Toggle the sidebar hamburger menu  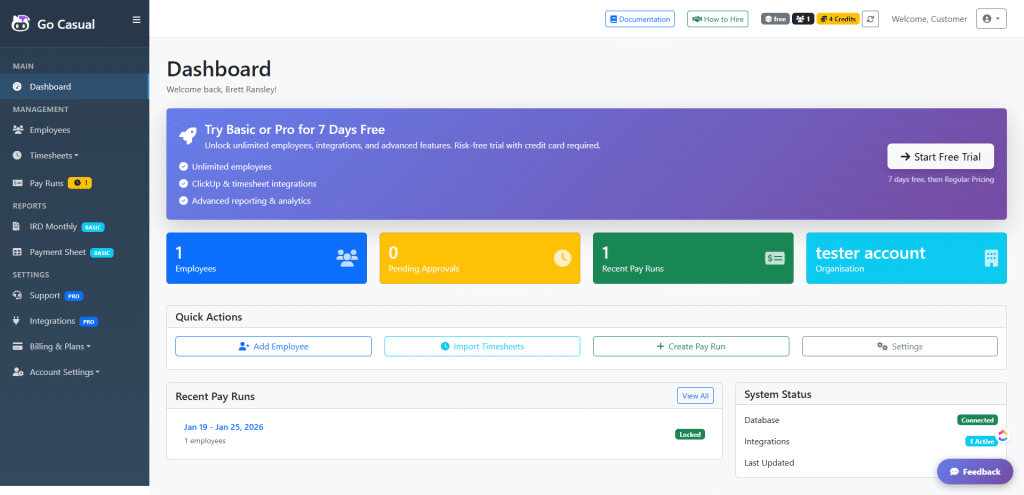(x=136, y=19)
